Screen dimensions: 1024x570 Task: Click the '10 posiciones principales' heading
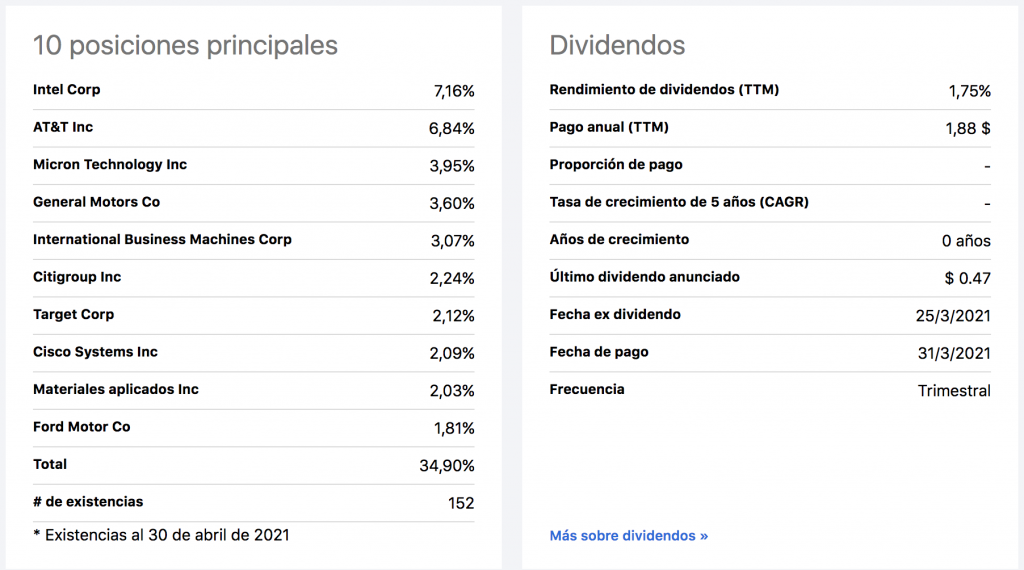(x=185, y=45)
